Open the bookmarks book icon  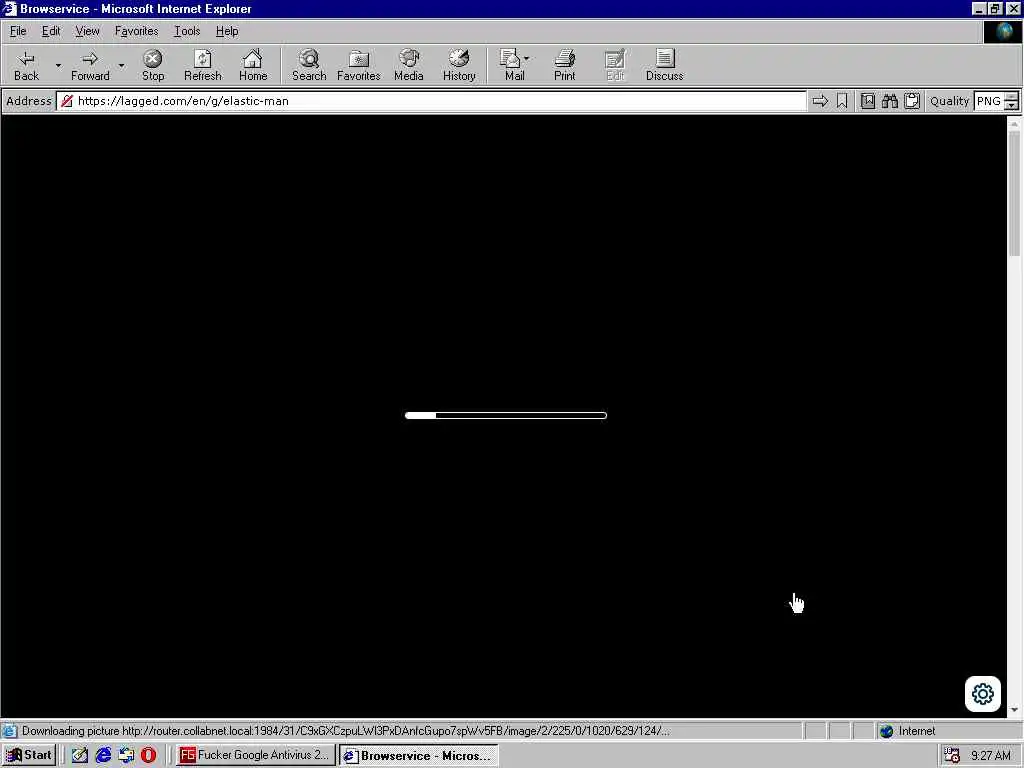pyautogui.click(x=868, y=101)
